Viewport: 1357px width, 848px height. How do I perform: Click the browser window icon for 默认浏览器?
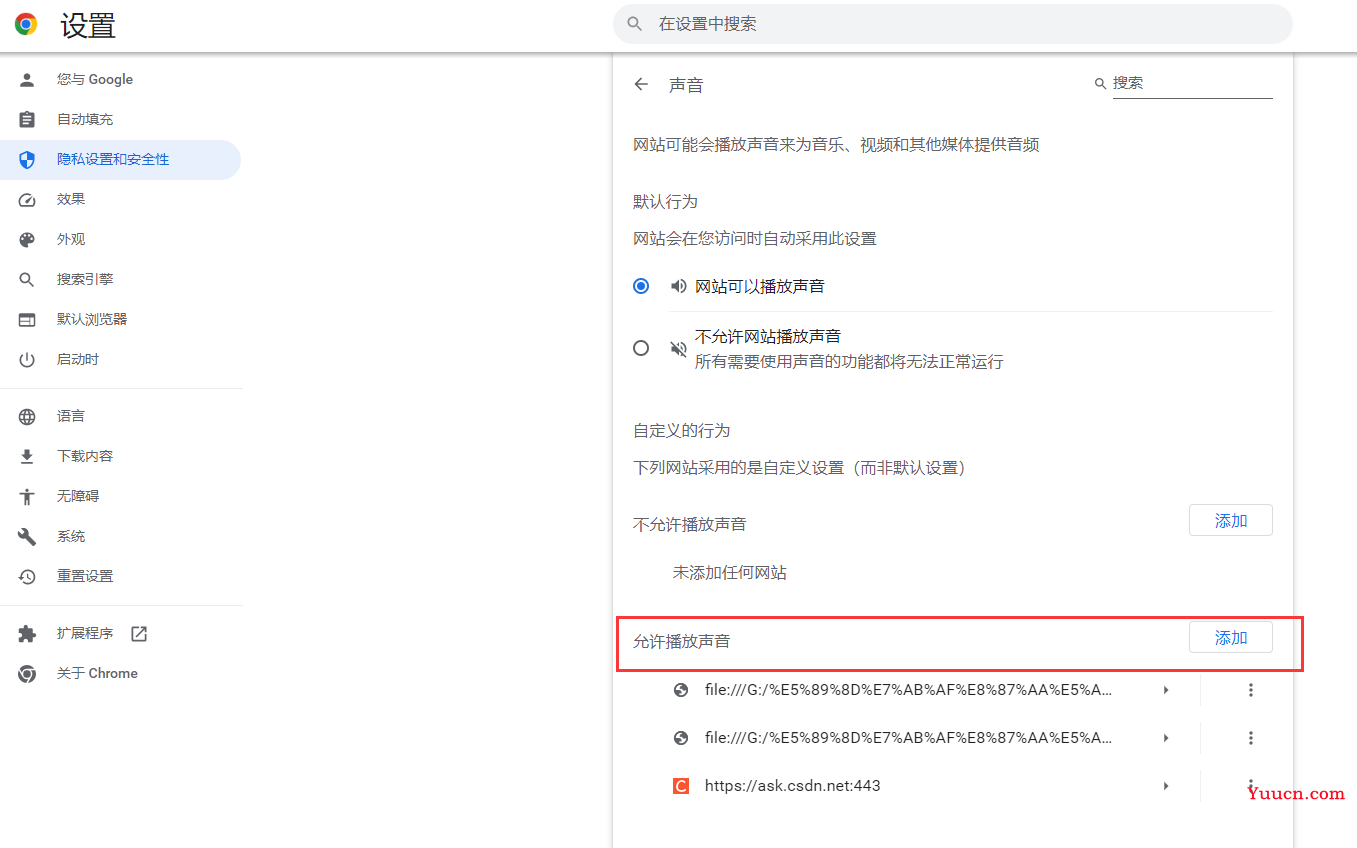coord(27,319)
